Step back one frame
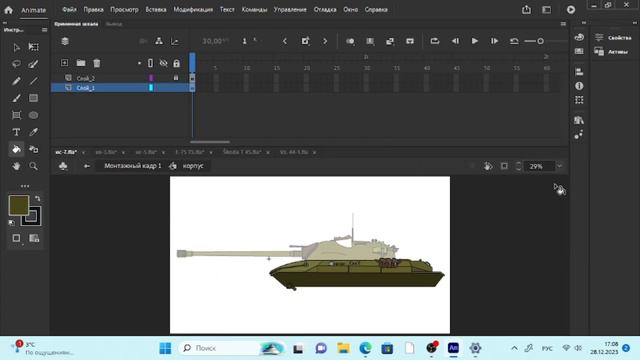Screen dimensions: 640x360 (x=455, y=41)
